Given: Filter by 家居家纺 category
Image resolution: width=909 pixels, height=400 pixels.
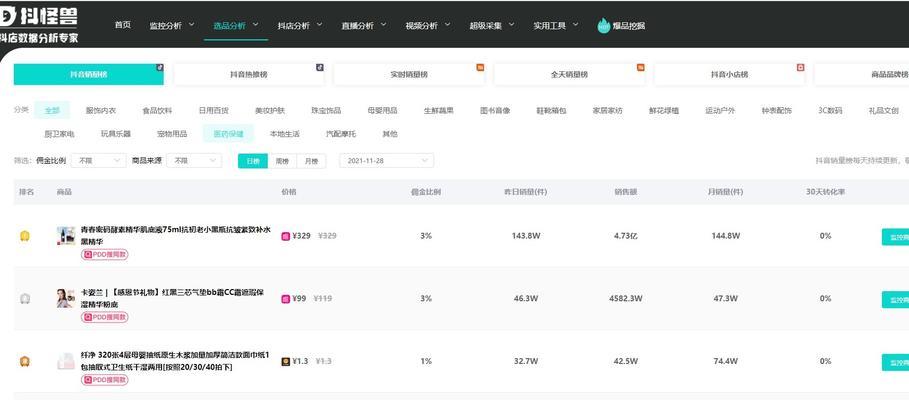Looking at the screenshot, I should 608,110.
